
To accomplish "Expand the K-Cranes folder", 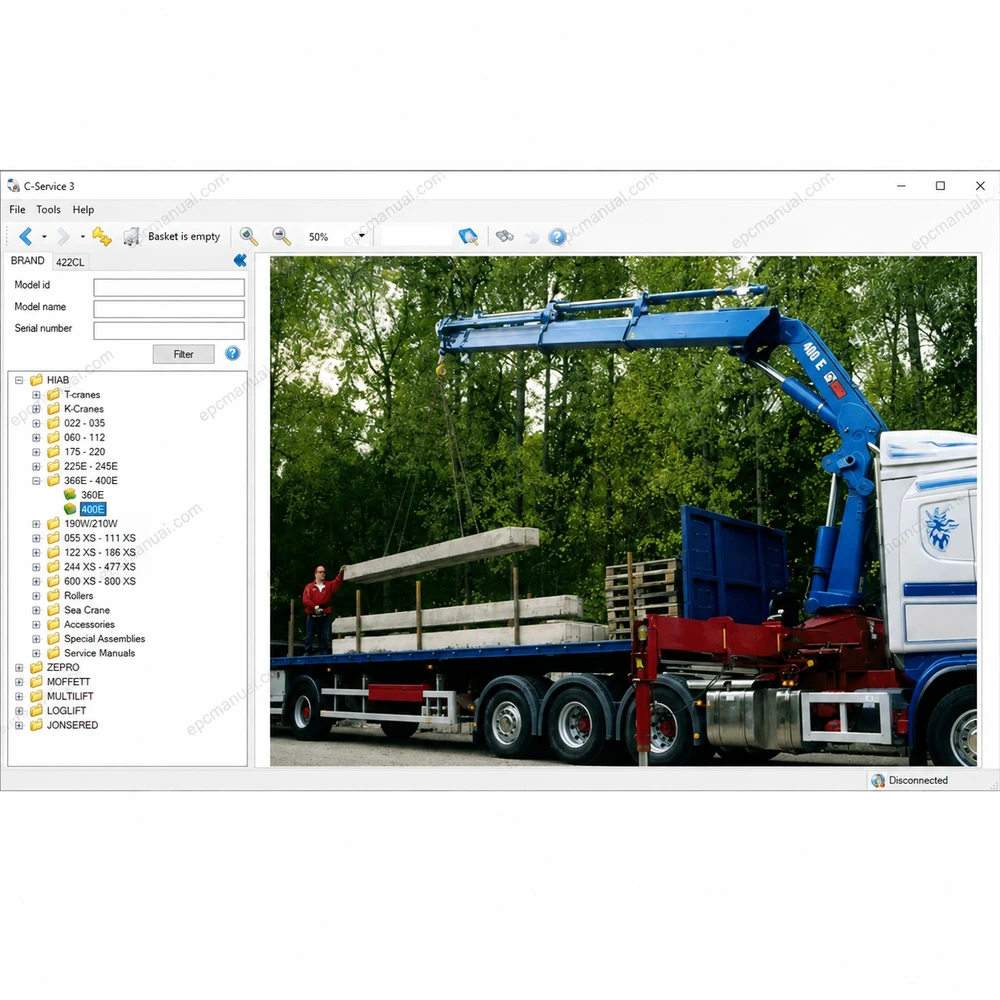I will pyautogui.click(x=36, y=409).
